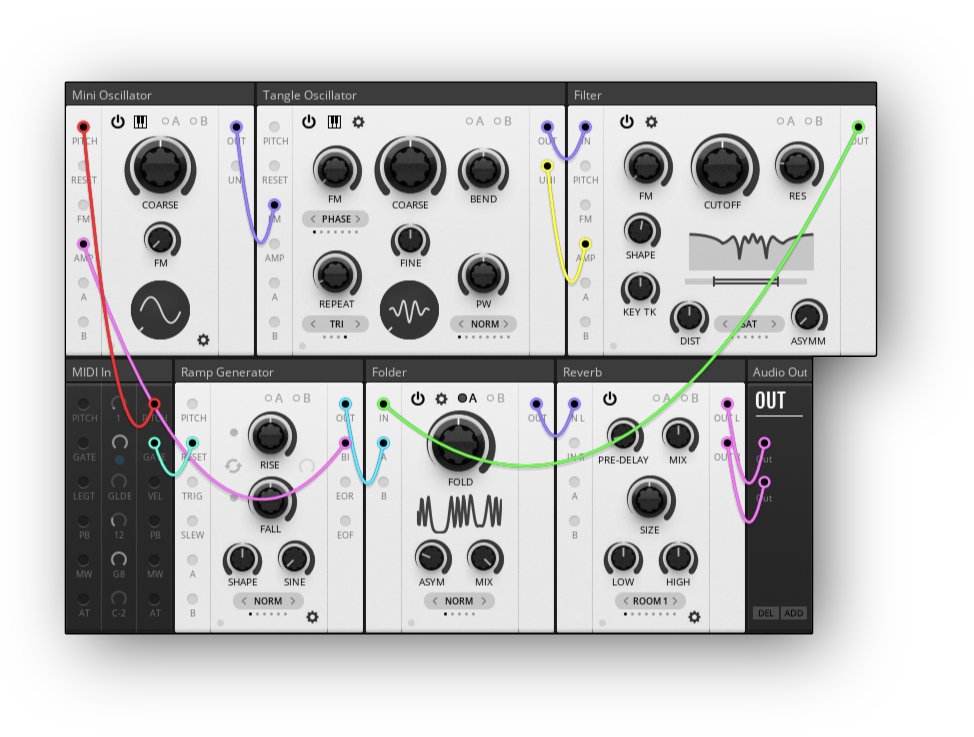Click Tangle Oscillator UNI output jack

pos(547,166)
